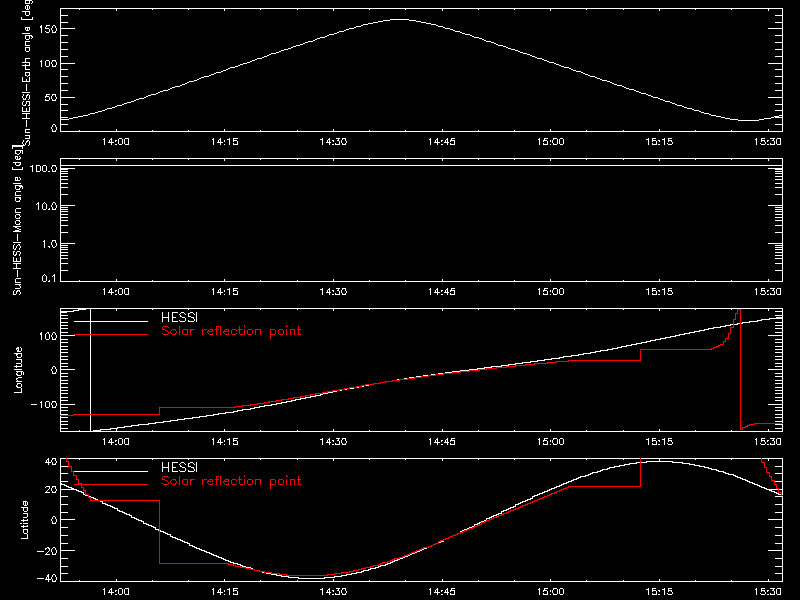Click the Sun-HESSI-Earth angle axis title
Viewport: 800px width, 600px height.
pos(27,72)
